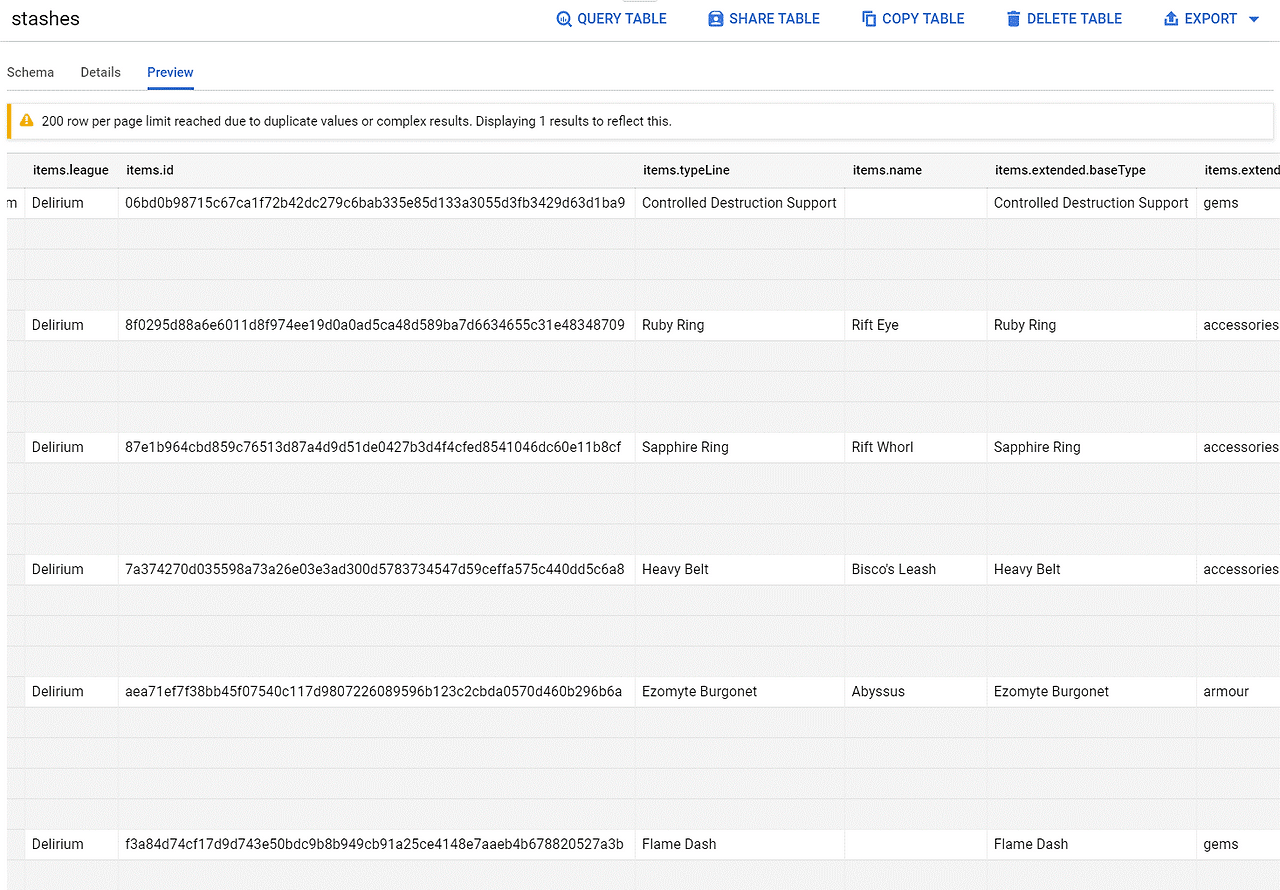This screenshot has width=1280, height=890.
Task: Click the Delete Table trash icon
Action: pyautogui.click(x=1014, y=19)
